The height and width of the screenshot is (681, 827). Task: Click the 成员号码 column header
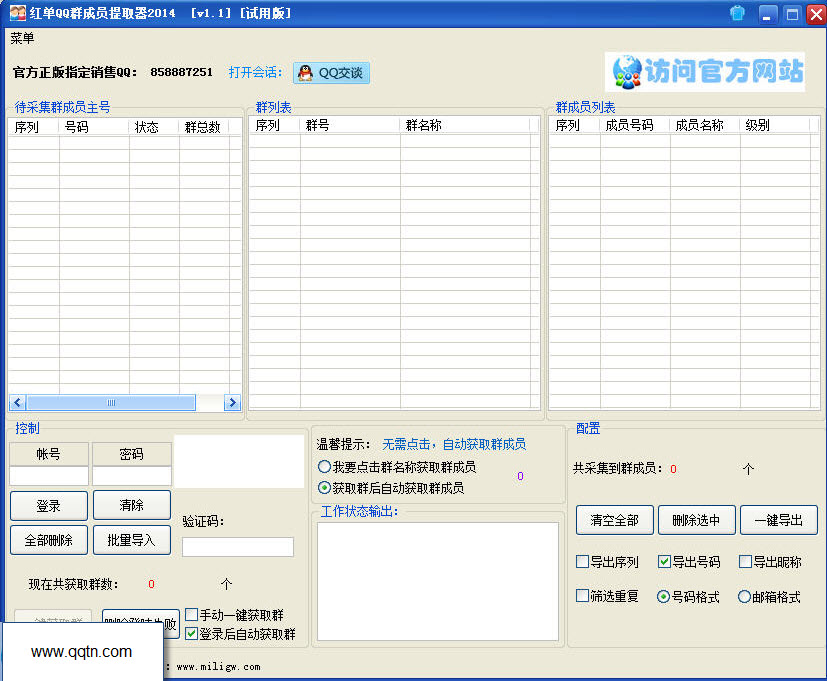(634, 126)
